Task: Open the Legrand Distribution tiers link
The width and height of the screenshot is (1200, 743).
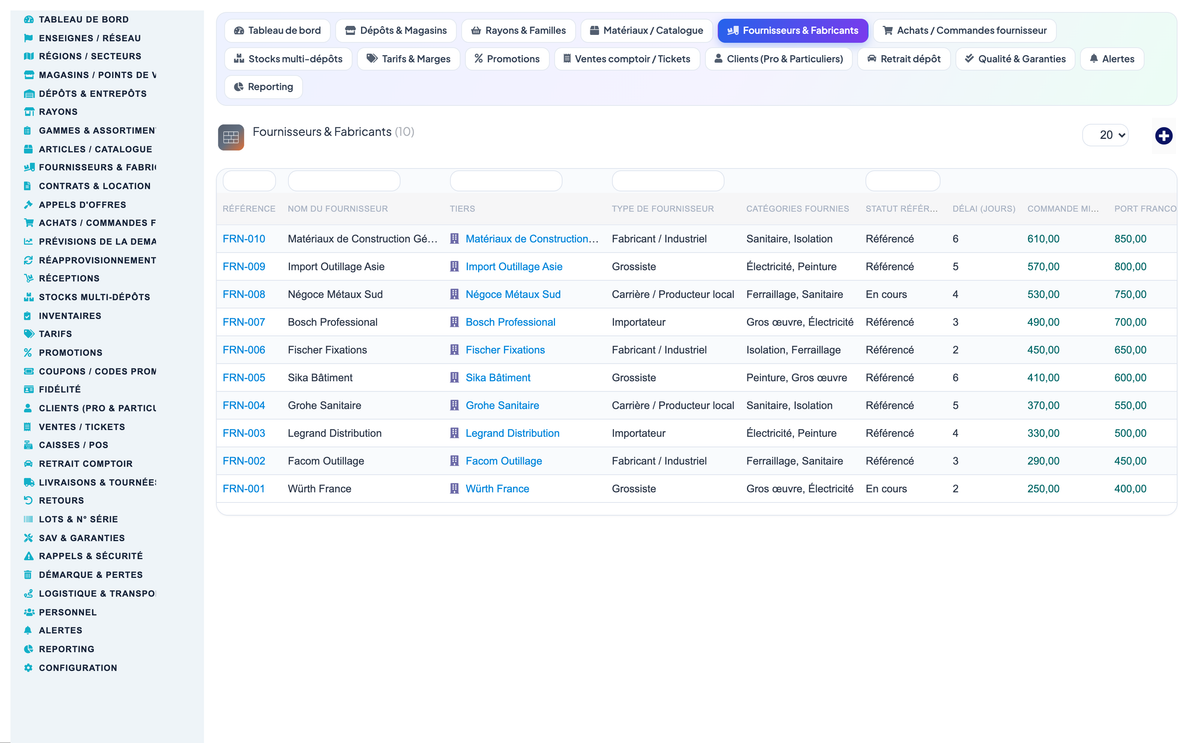Action: click(x=512, y=433)
